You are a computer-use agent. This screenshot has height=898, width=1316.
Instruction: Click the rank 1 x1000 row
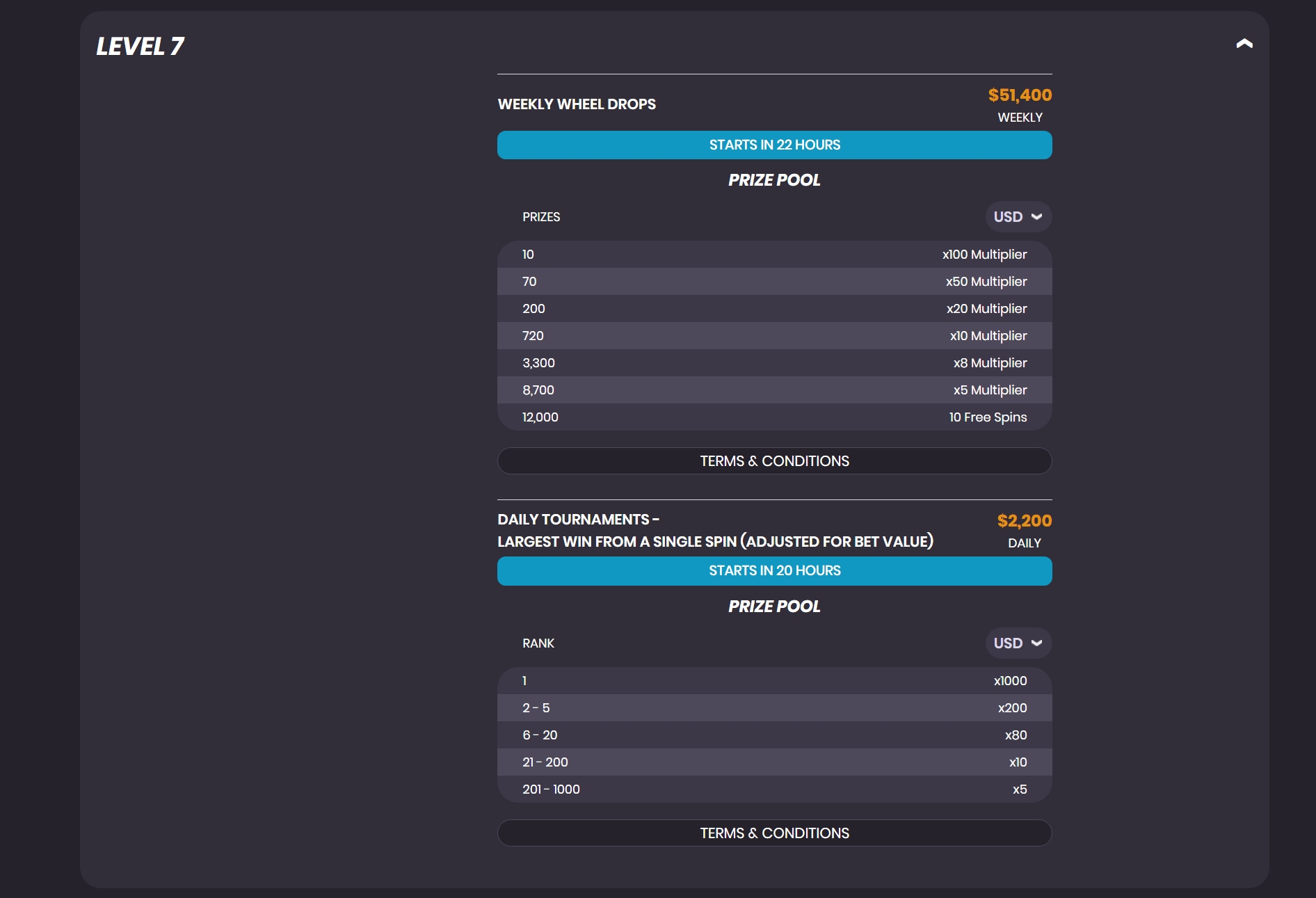point(774,681)
